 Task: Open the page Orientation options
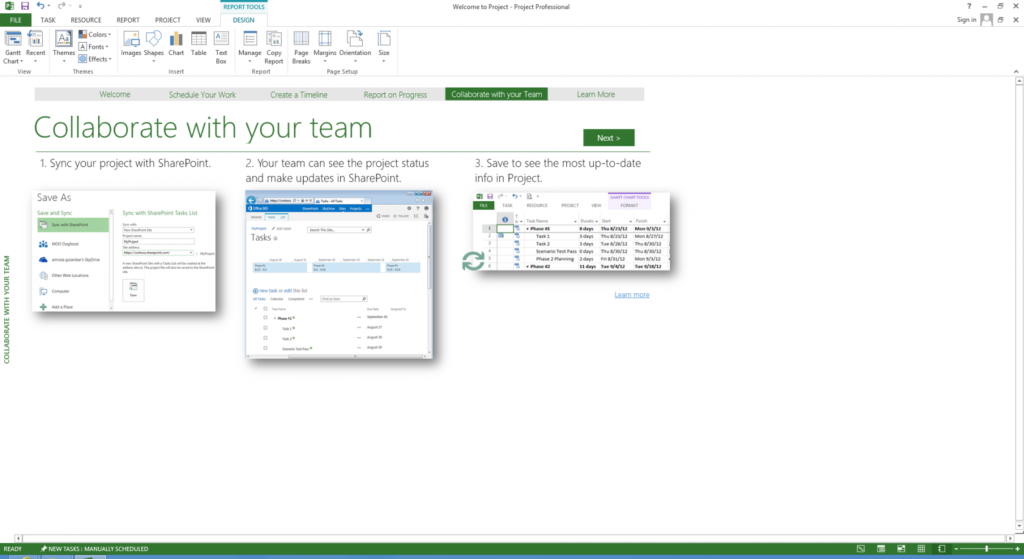coord(355,48)
